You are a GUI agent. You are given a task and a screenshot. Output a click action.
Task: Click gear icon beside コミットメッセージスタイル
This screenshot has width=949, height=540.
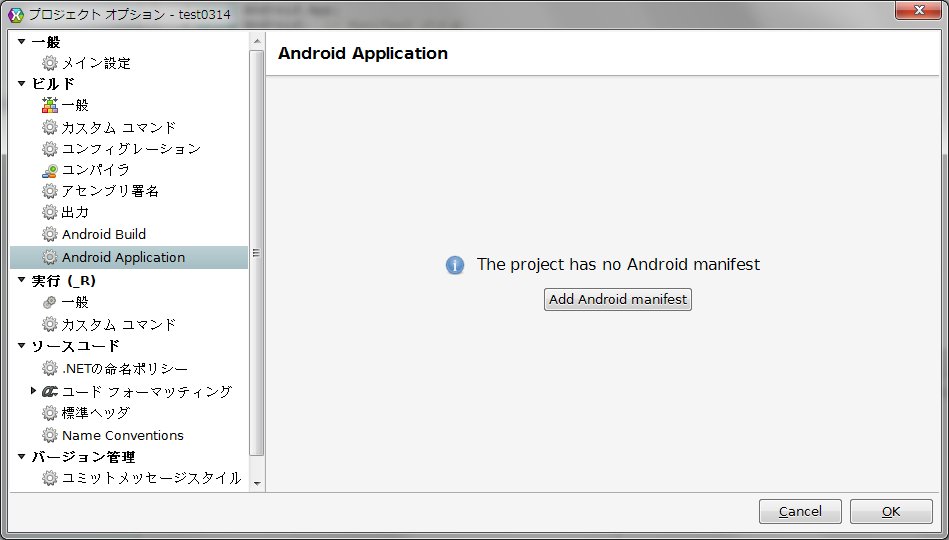click(x=50, y=478)
